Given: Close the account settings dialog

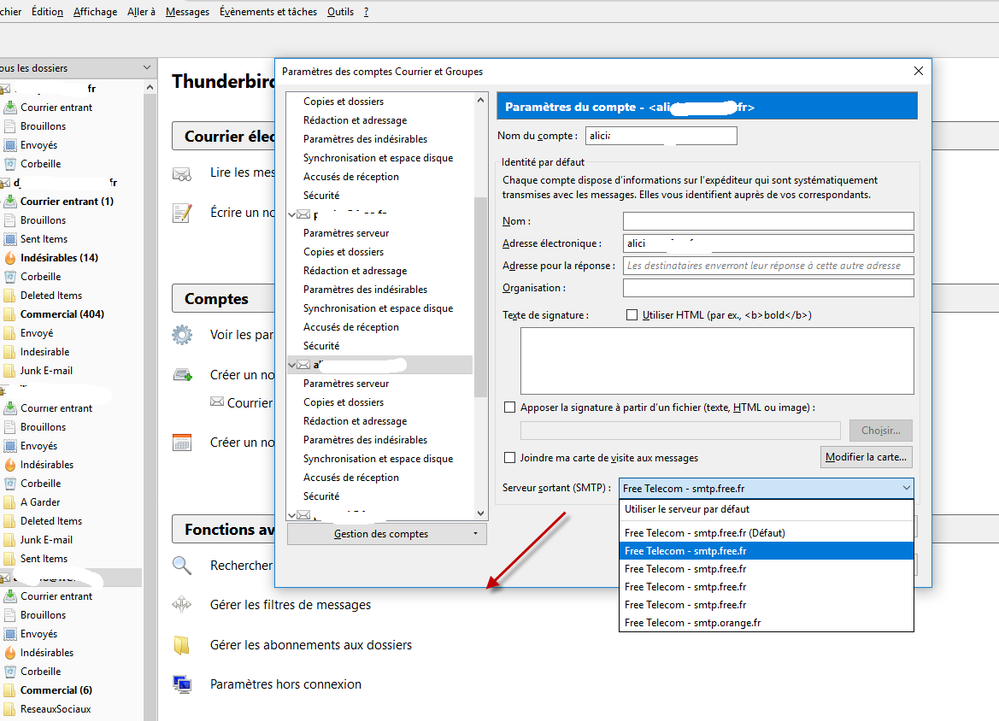Looking at the screenshot, I should click(918, 71).
